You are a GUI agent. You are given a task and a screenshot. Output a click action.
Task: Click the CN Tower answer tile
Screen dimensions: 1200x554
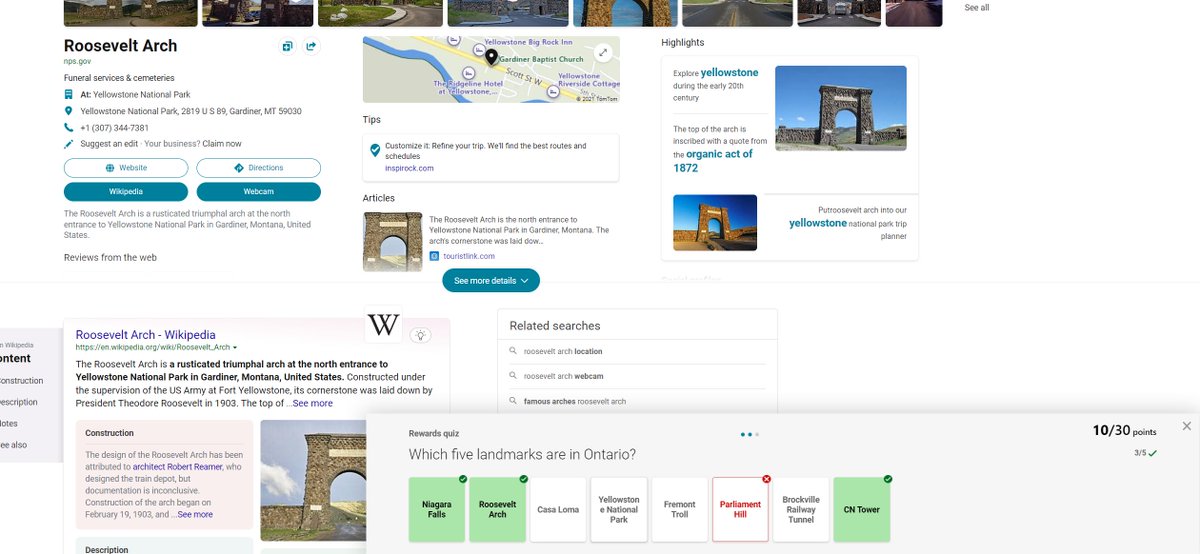click(861, 510)
